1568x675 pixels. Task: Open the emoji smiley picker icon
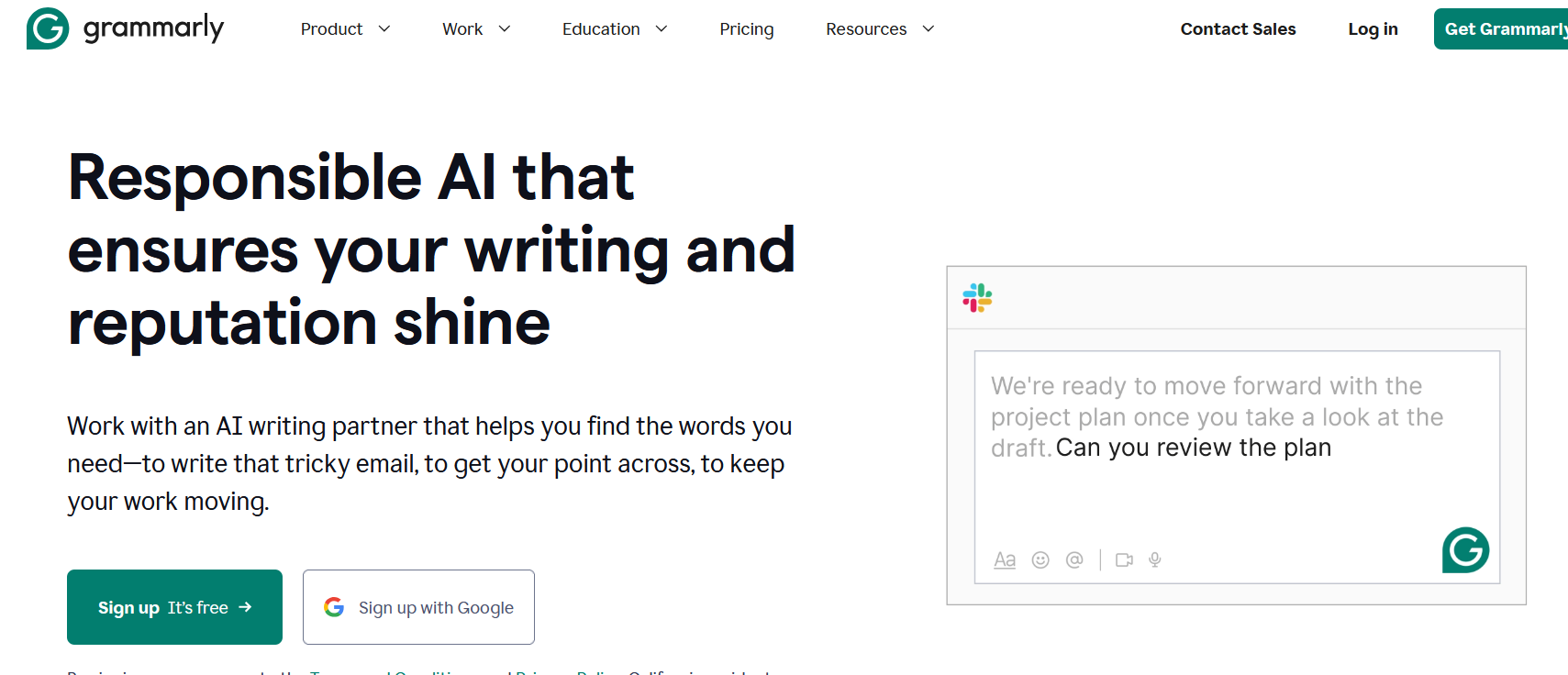click(x=1040, y=559)
